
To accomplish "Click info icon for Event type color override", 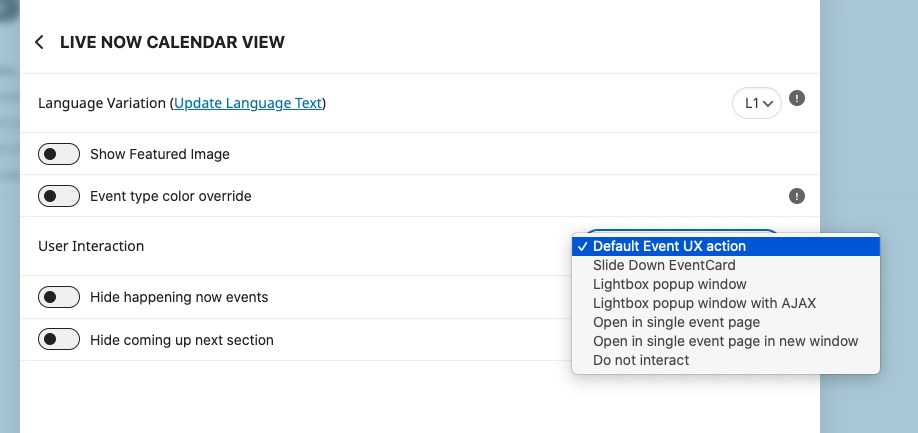I will [x=796, y=196].
